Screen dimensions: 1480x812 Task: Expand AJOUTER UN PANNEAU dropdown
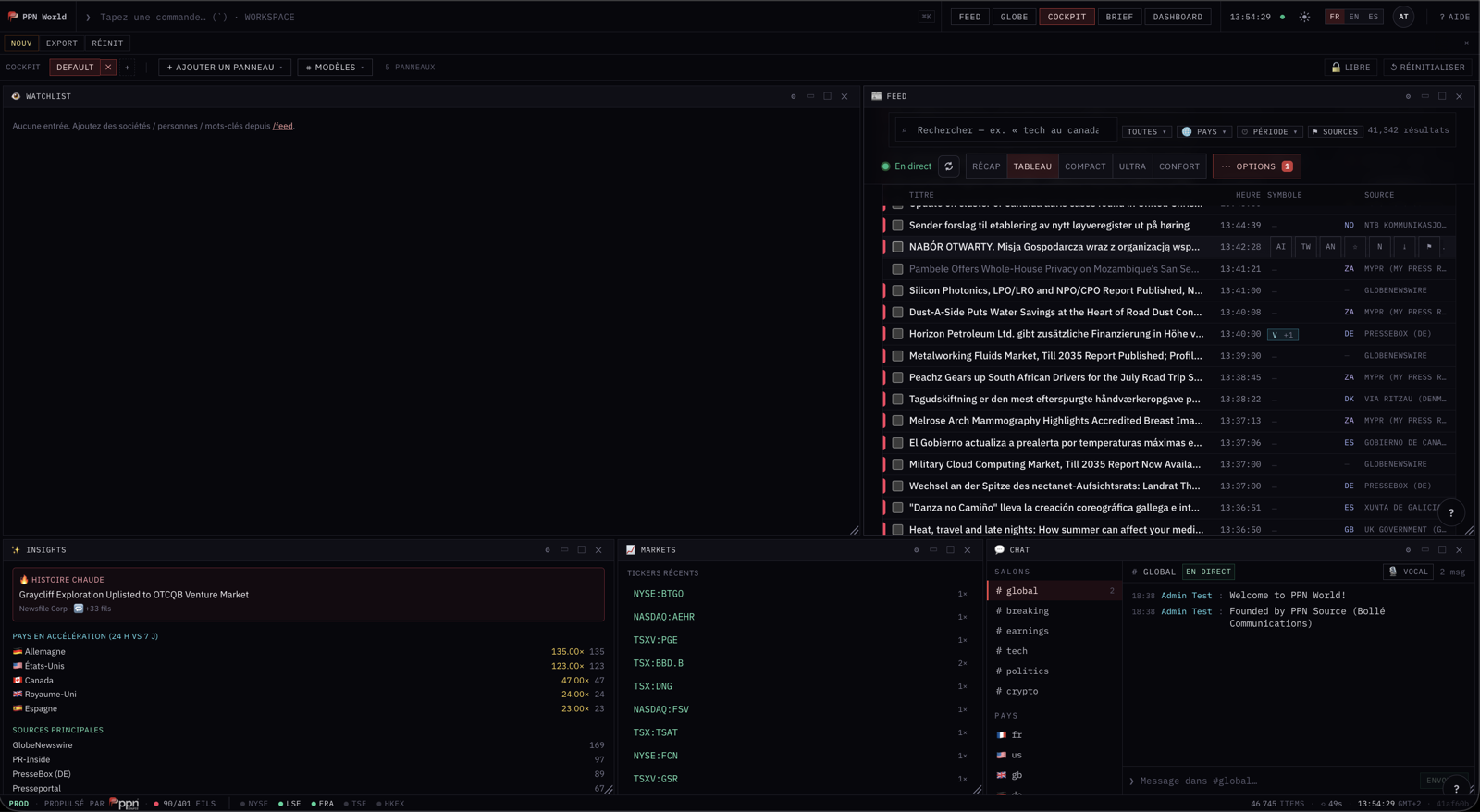coord(225,68)
